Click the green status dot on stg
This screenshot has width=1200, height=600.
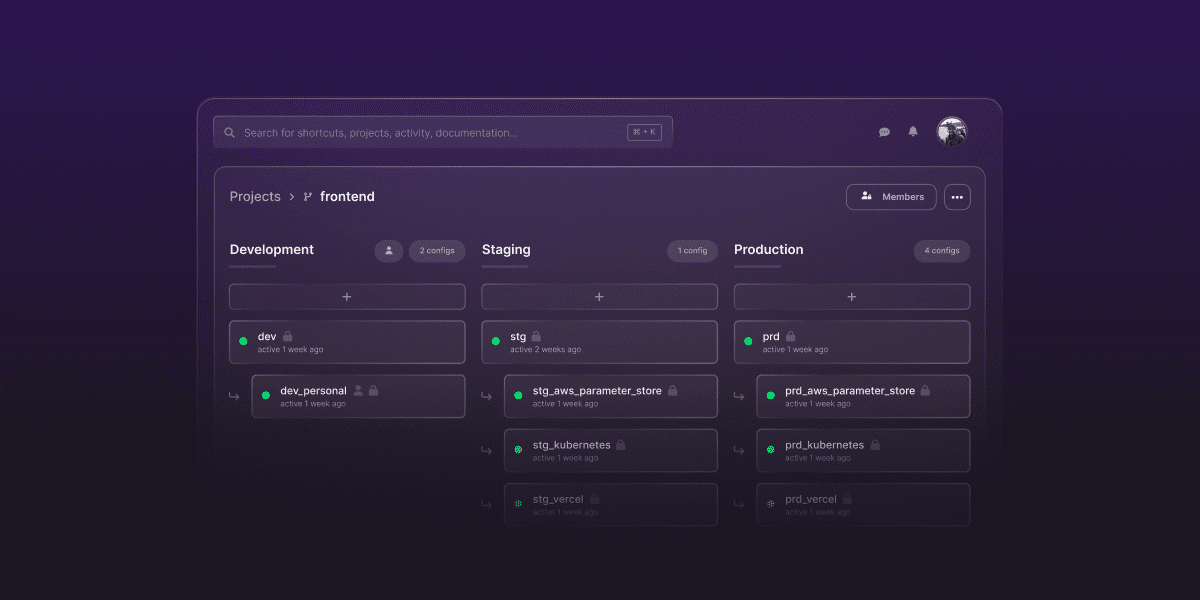coord(496,341)
